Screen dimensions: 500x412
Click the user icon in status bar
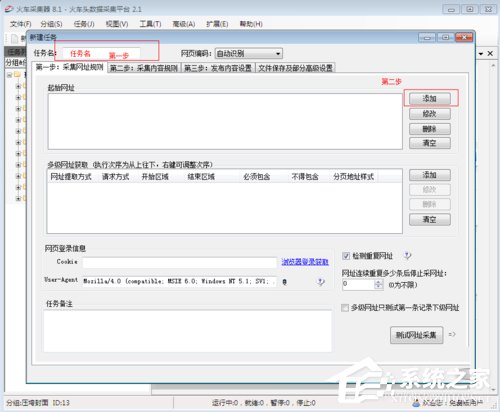pyautogui.click(x=416, y=403)
